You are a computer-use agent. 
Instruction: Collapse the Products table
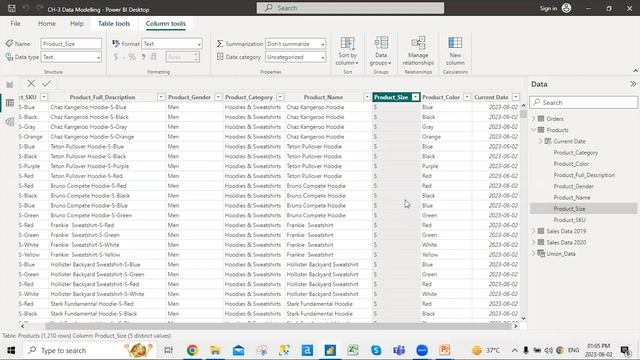click(x=533, y=130)
